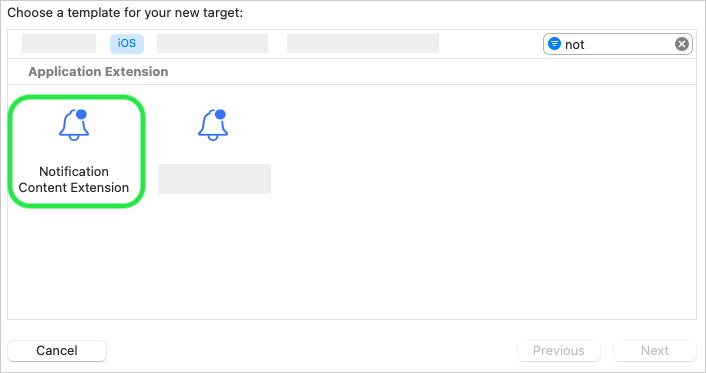Focus the filter field containing "not"

[618, 44]
